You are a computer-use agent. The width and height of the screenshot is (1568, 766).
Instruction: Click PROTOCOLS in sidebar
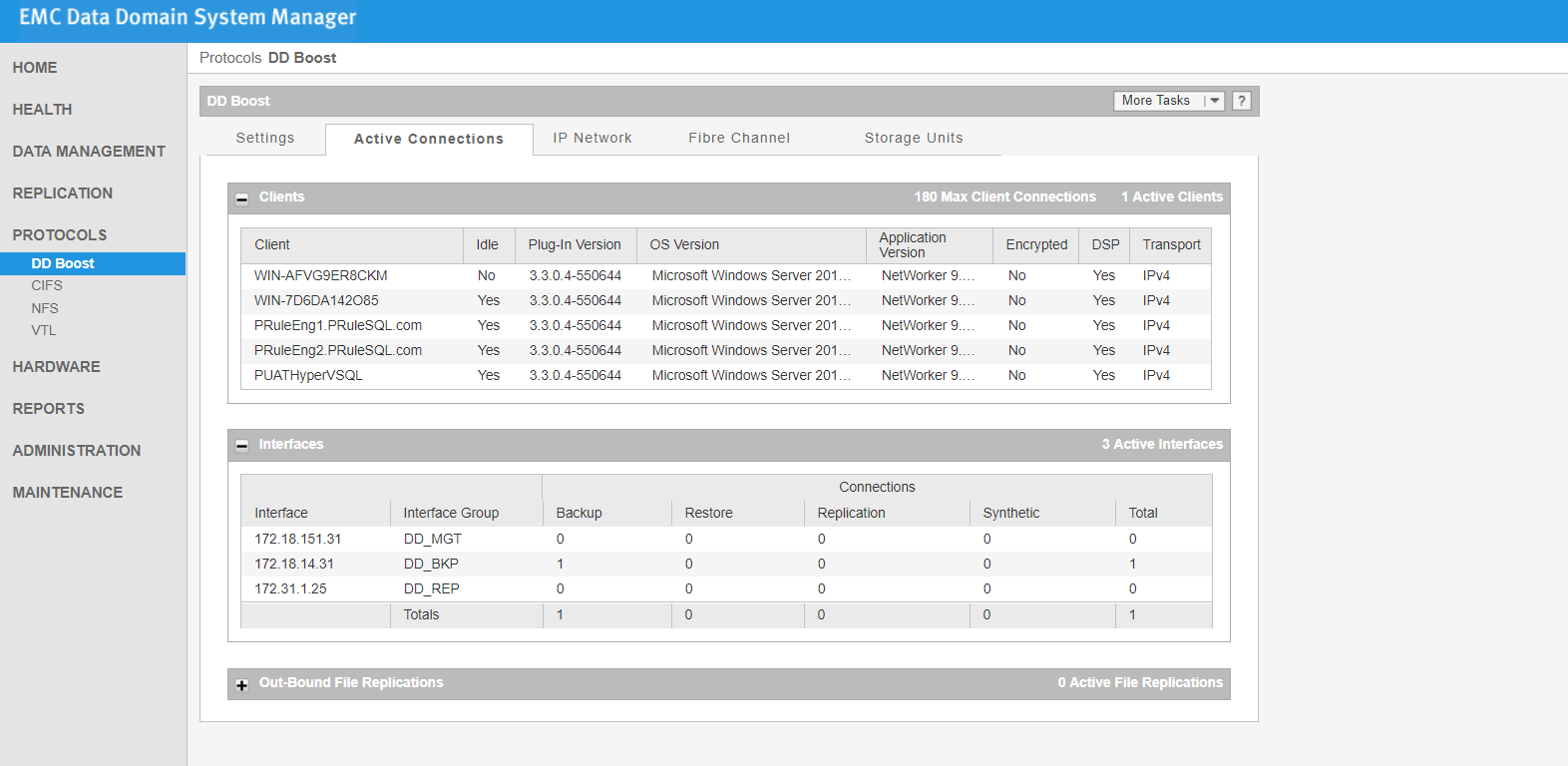coord(60,235)
